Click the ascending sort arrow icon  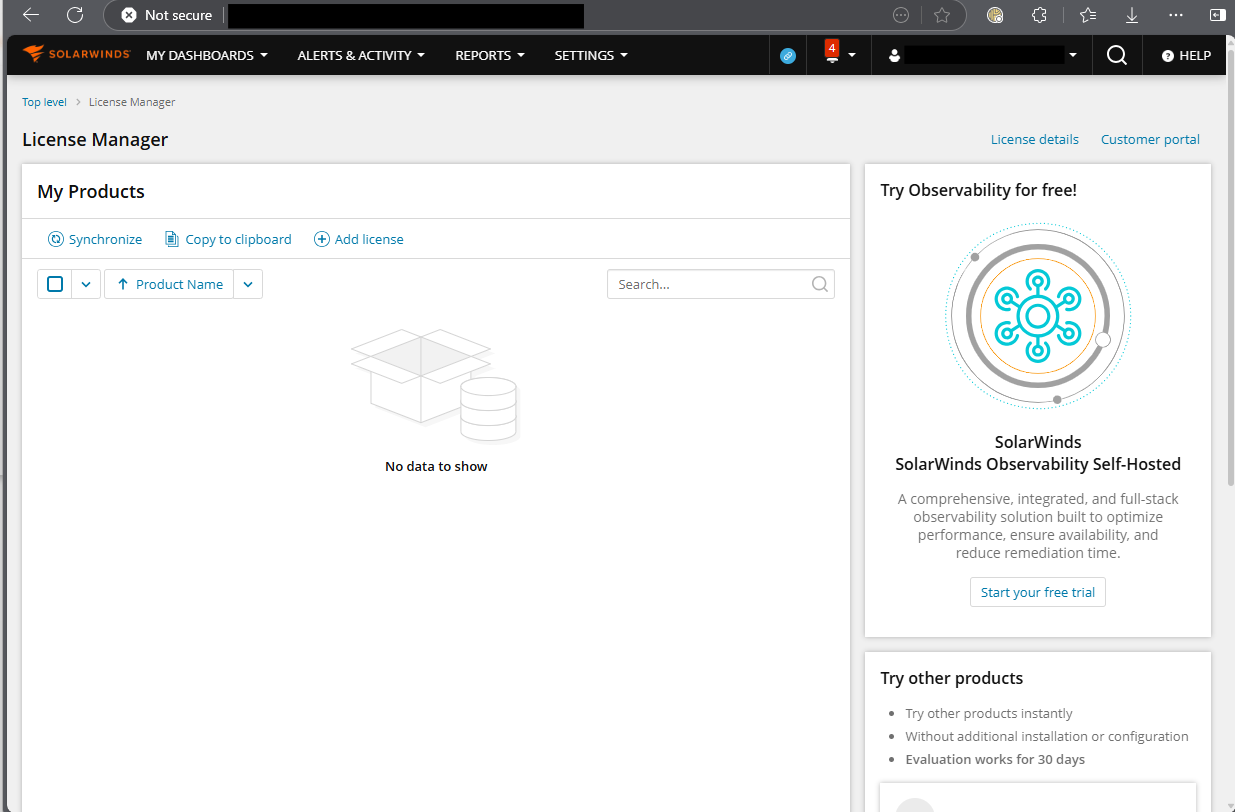(123, 284)
